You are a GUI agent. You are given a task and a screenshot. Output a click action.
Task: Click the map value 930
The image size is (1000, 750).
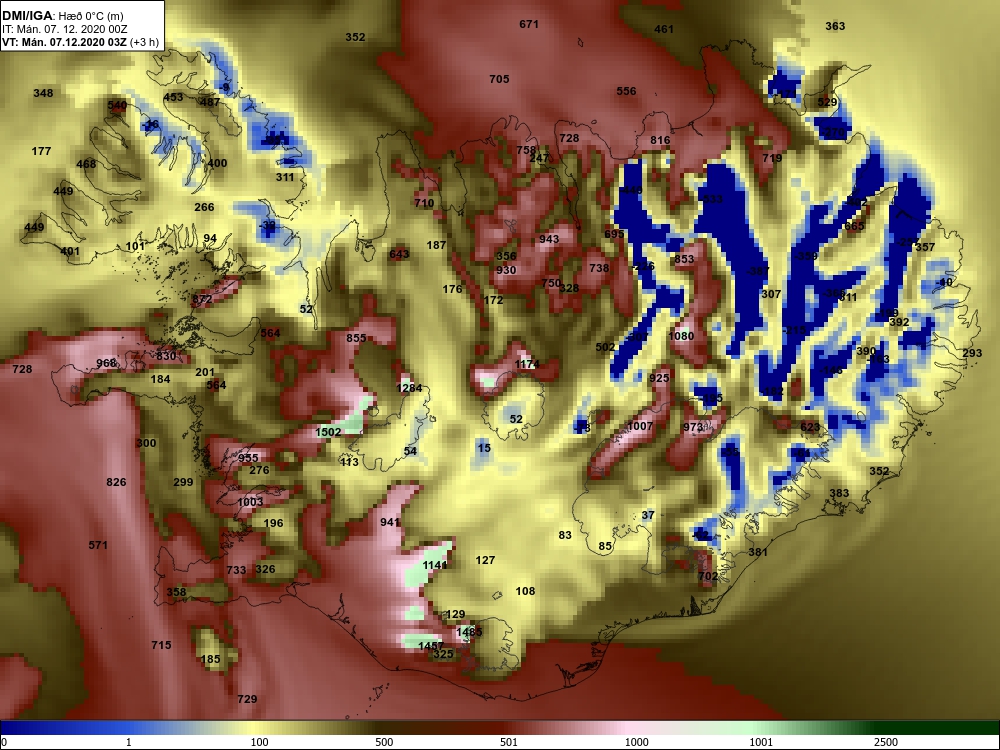[x=506, y=270]
